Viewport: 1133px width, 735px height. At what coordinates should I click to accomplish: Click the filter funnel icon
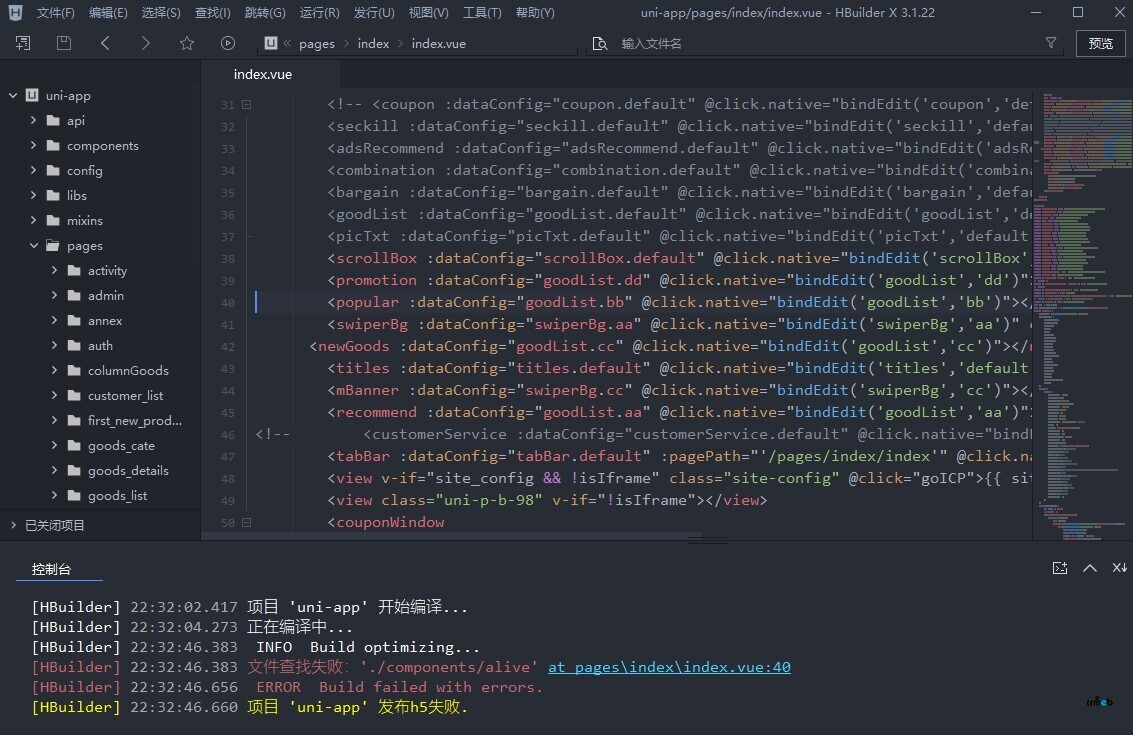[x=1051, y=43]
